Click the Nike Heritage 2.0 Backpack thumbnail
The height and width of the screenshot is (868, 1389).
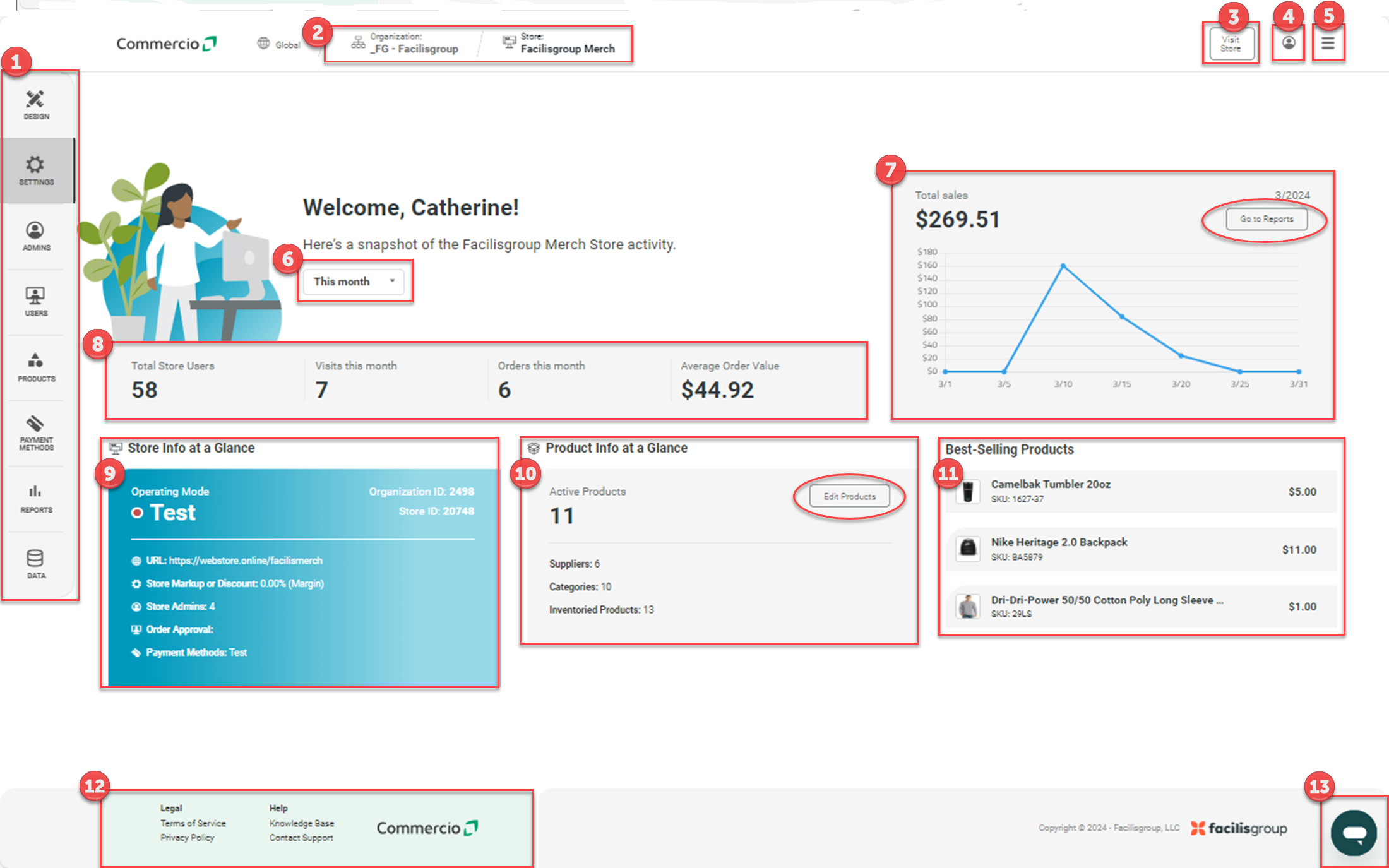click(968, 549)
